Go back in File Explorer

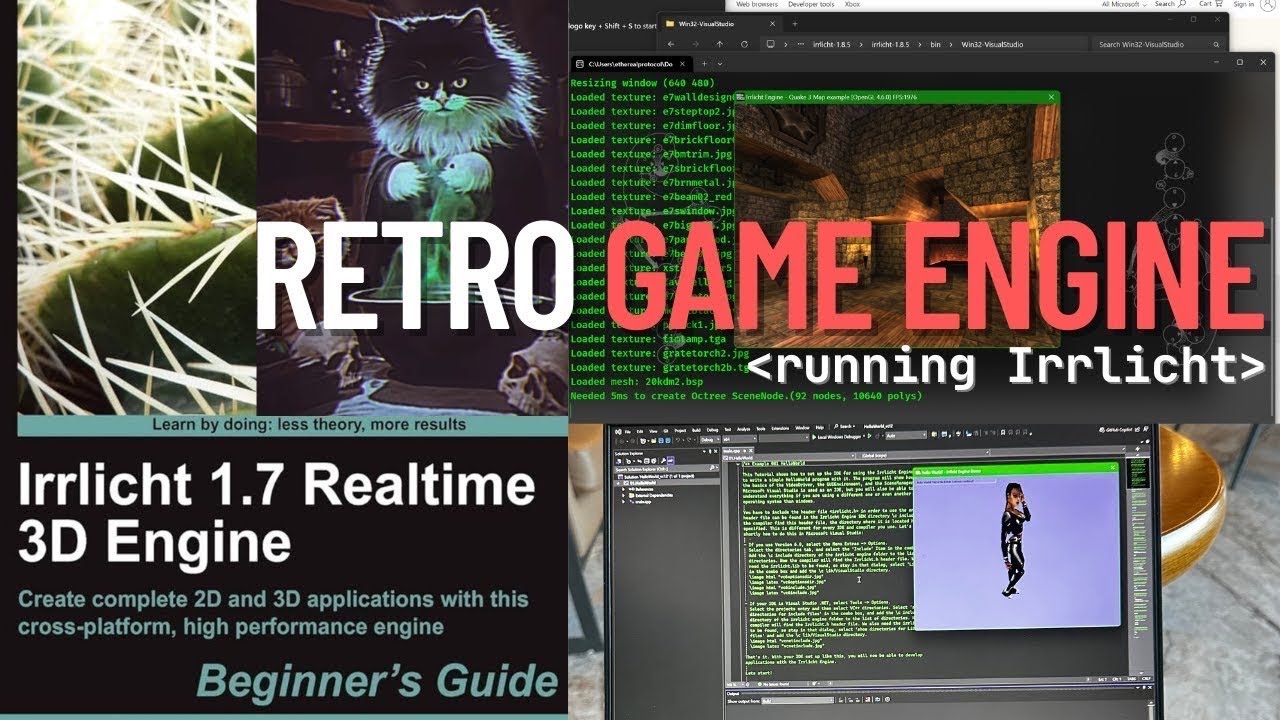click(x=671, y=44)
